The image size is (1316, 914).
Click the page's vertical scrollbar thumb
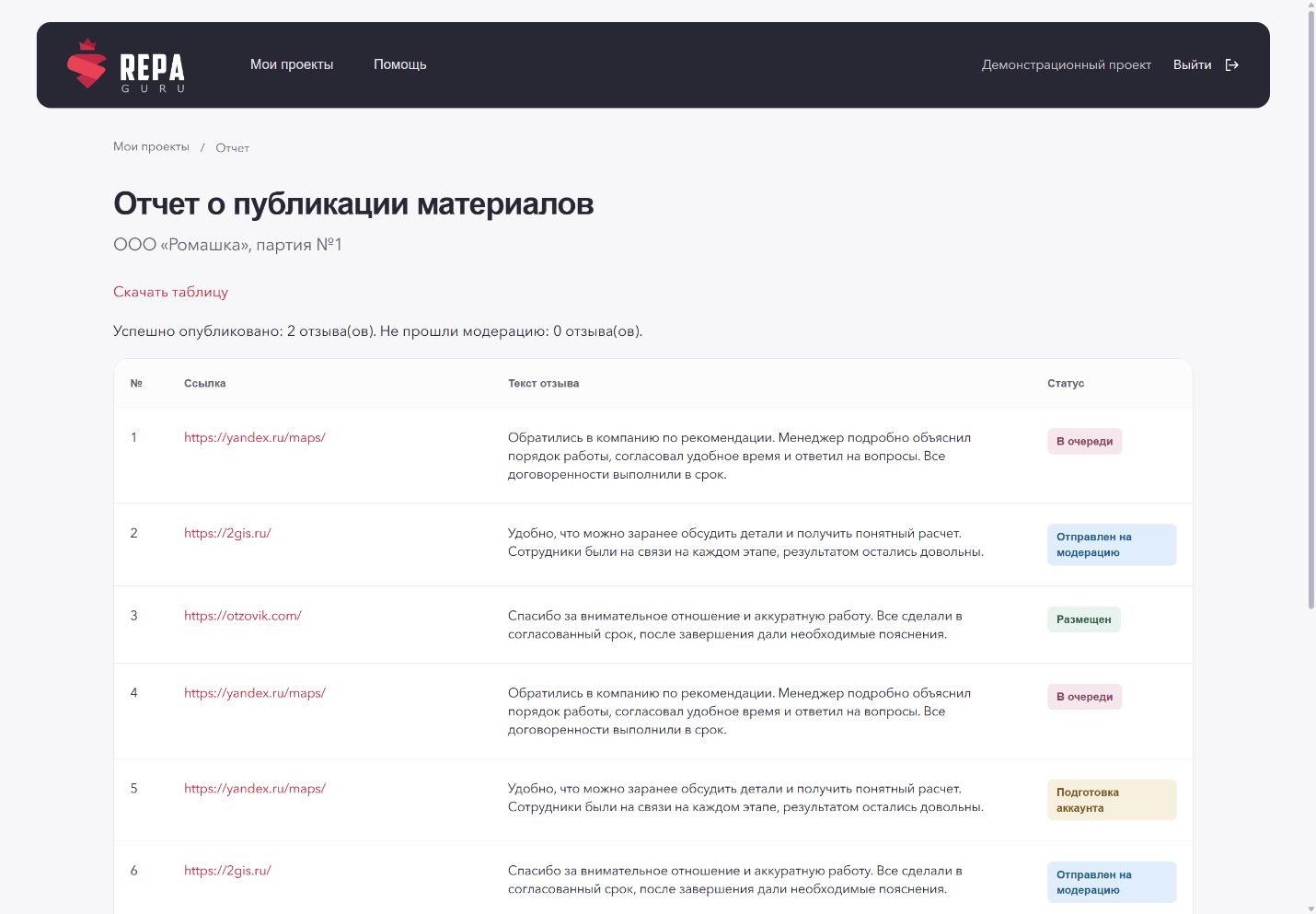point(1311,310)
